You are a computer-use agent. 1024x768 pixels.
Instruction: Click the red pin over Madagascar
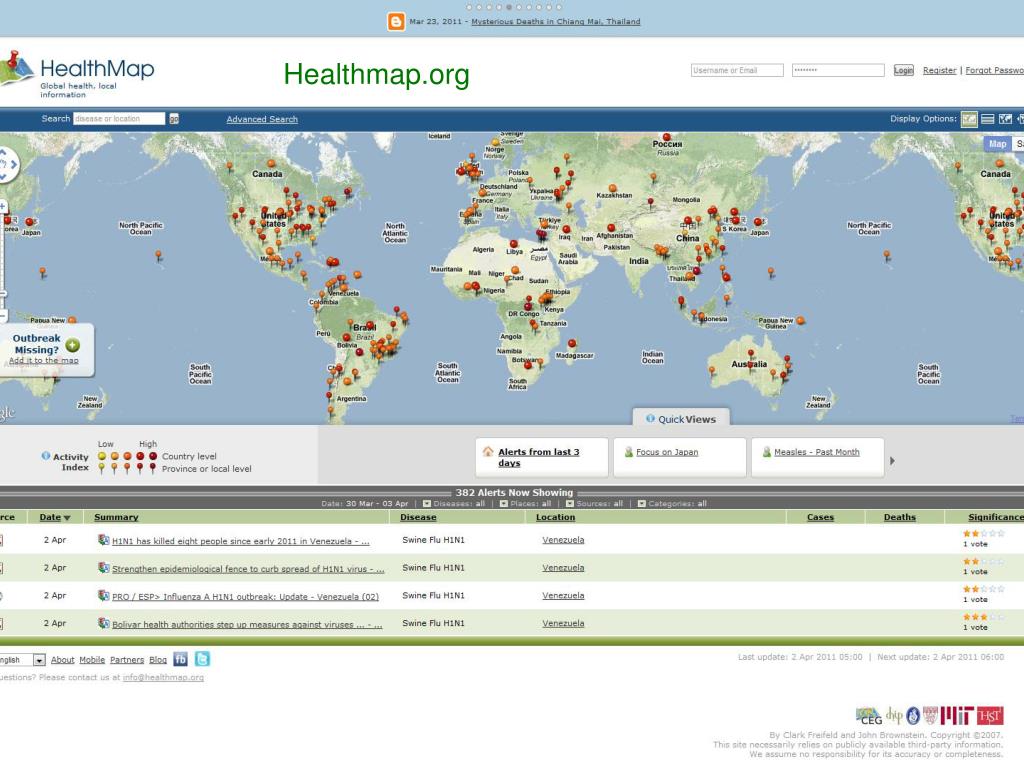point(572,344)
